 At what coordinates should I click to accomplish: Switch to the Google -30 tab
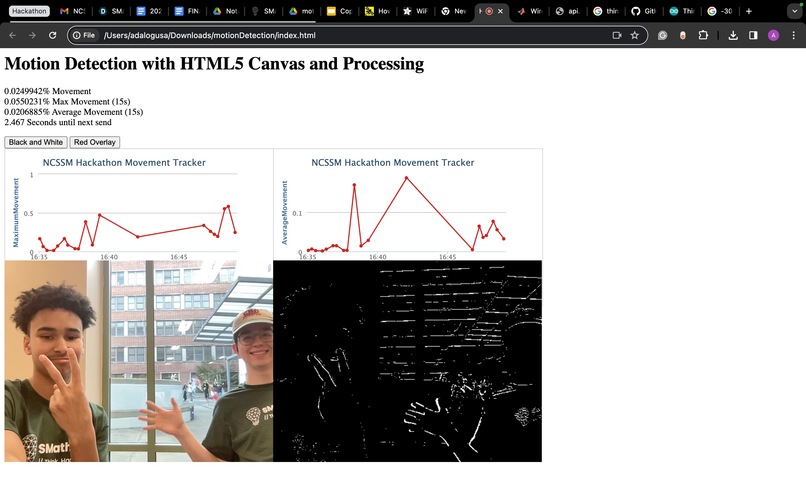[720, 11]
